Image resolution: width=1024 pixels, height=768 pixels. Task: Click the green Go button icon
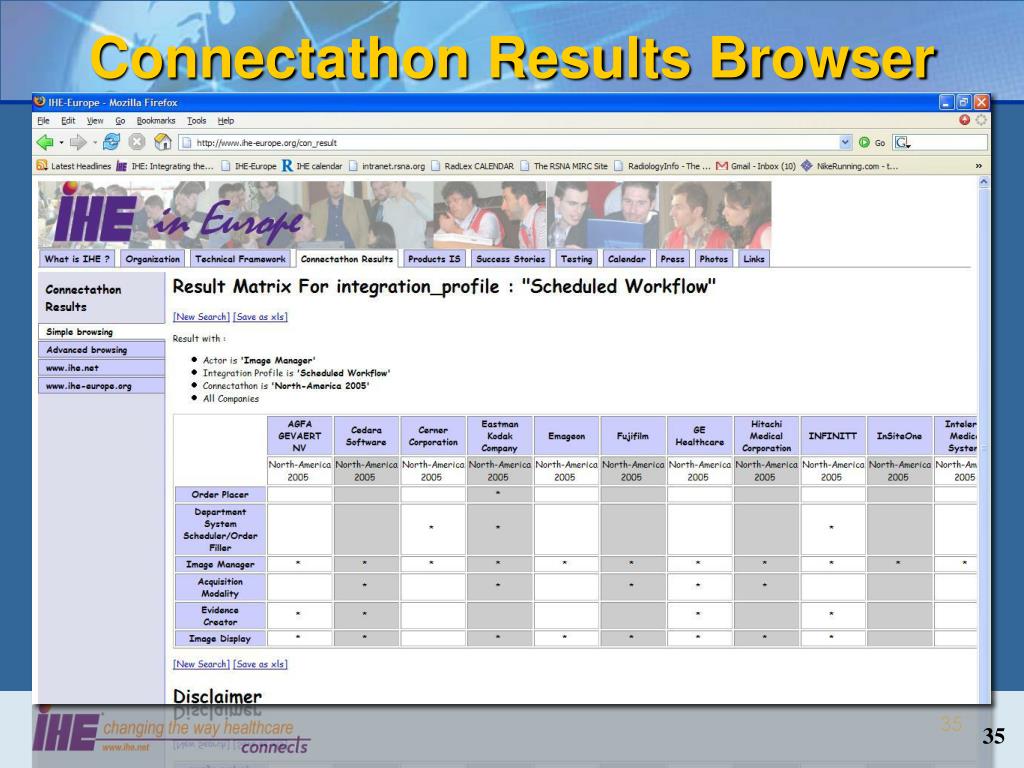point(864,142)
